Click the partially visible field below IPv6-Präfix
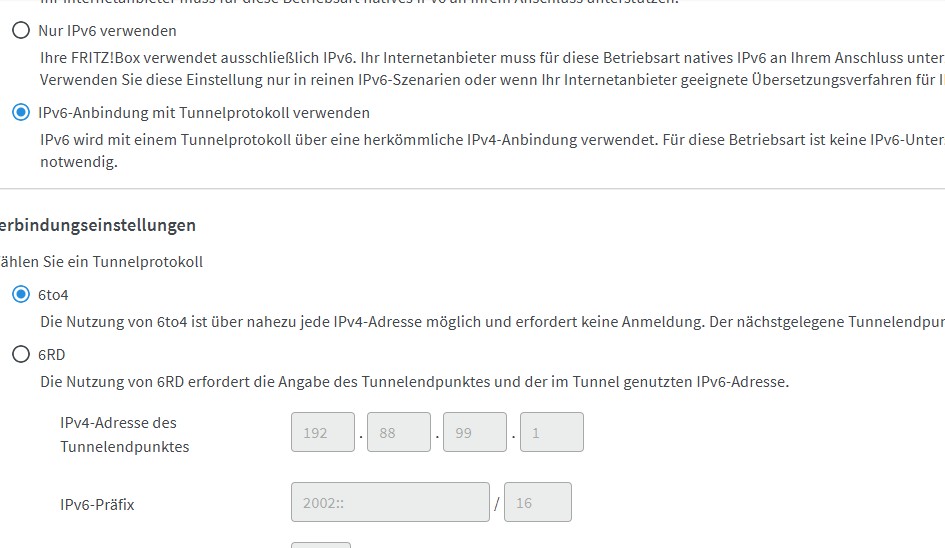Screen dimensions: 945x548 [321, 545]
